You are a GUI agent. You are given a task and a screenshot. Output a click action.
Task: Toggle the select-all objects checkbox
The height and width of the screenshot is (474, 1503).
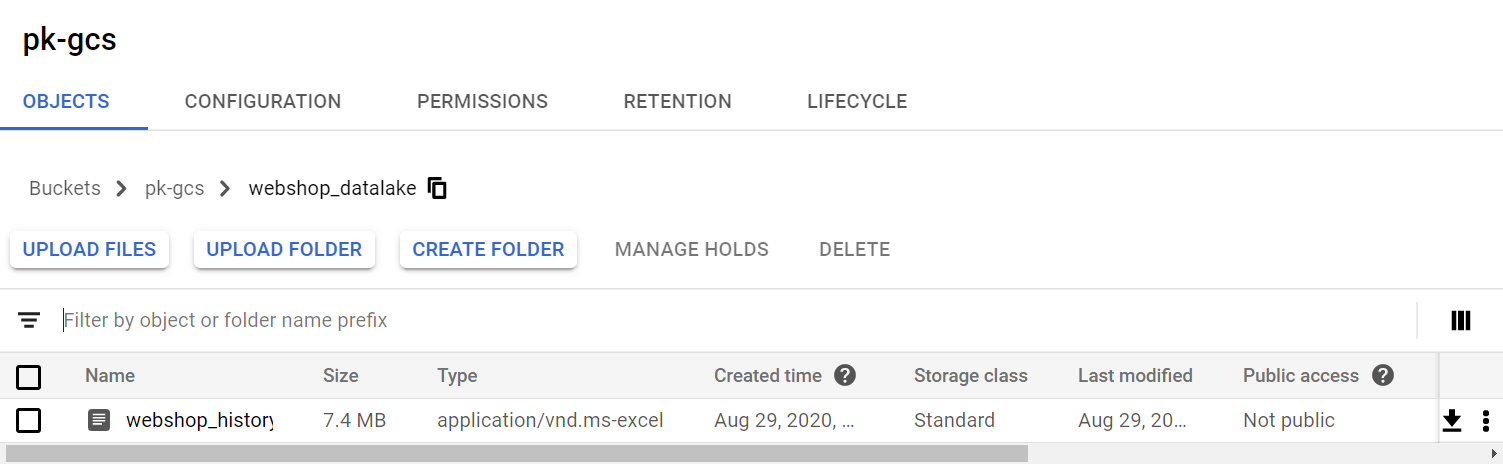[x=29, y=377]
